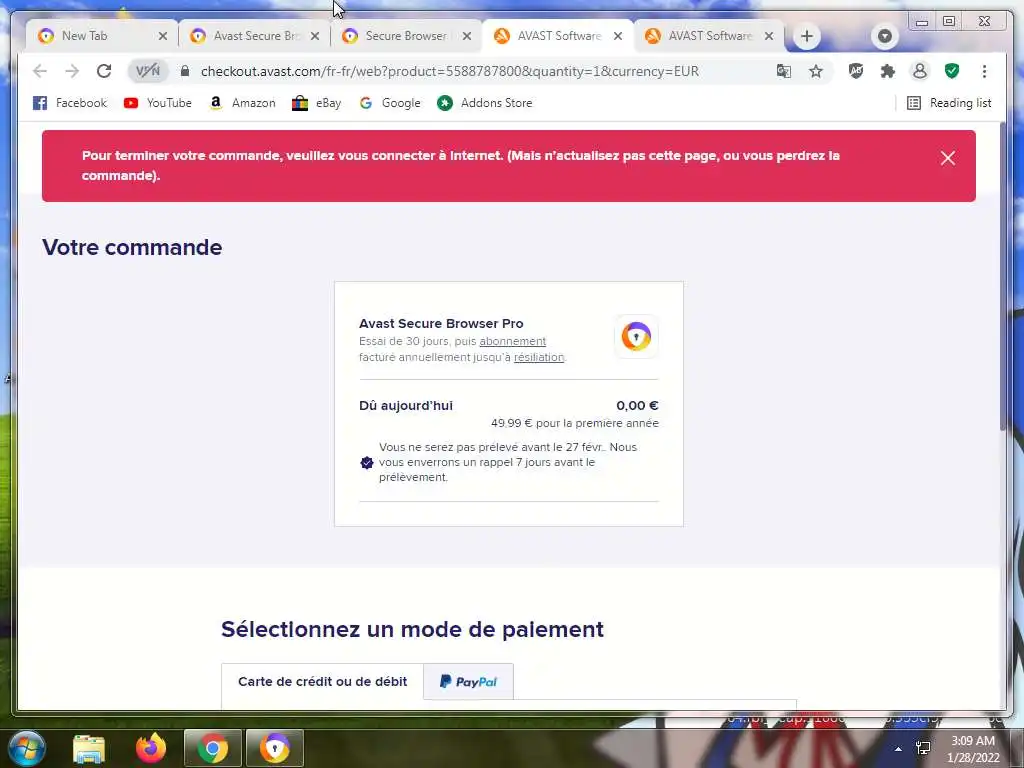Viewport: 1024px width, 768px height.
Task: Show hidden system tray icons
Action: point(898,749)
